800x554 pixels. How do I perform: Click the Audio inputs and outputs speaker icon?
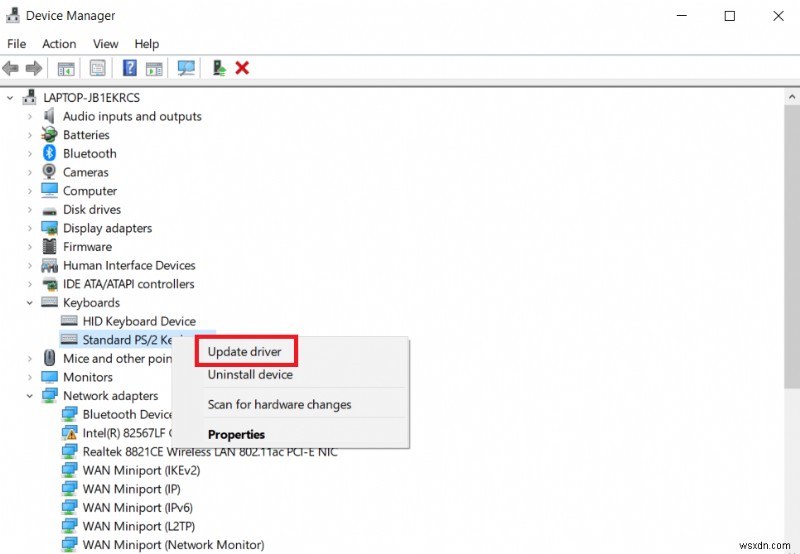coord(49,116)
